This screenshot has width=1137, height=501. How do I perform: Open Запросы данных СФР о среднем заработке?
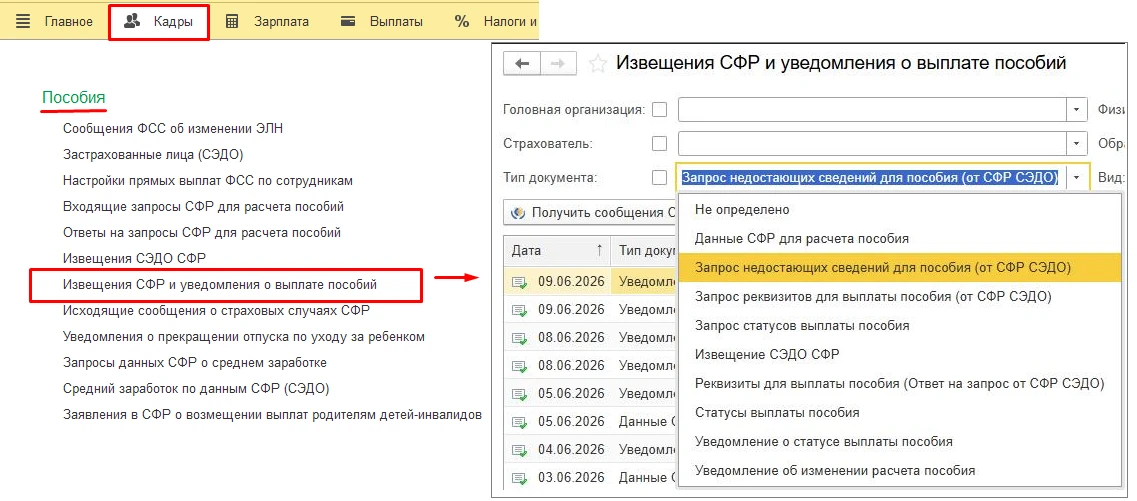[194, 363]
